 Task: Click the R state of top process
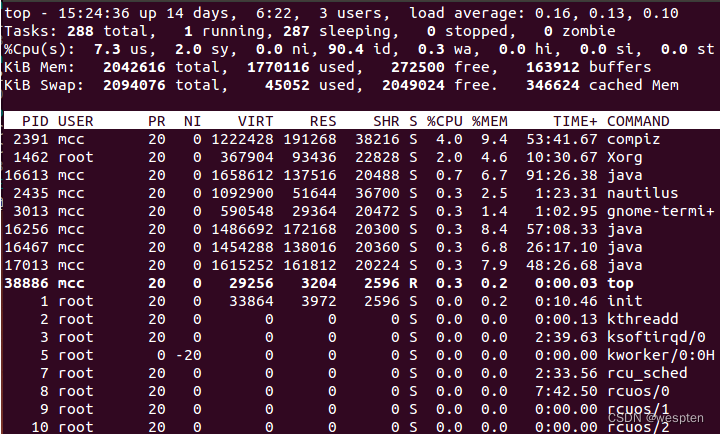413,283
